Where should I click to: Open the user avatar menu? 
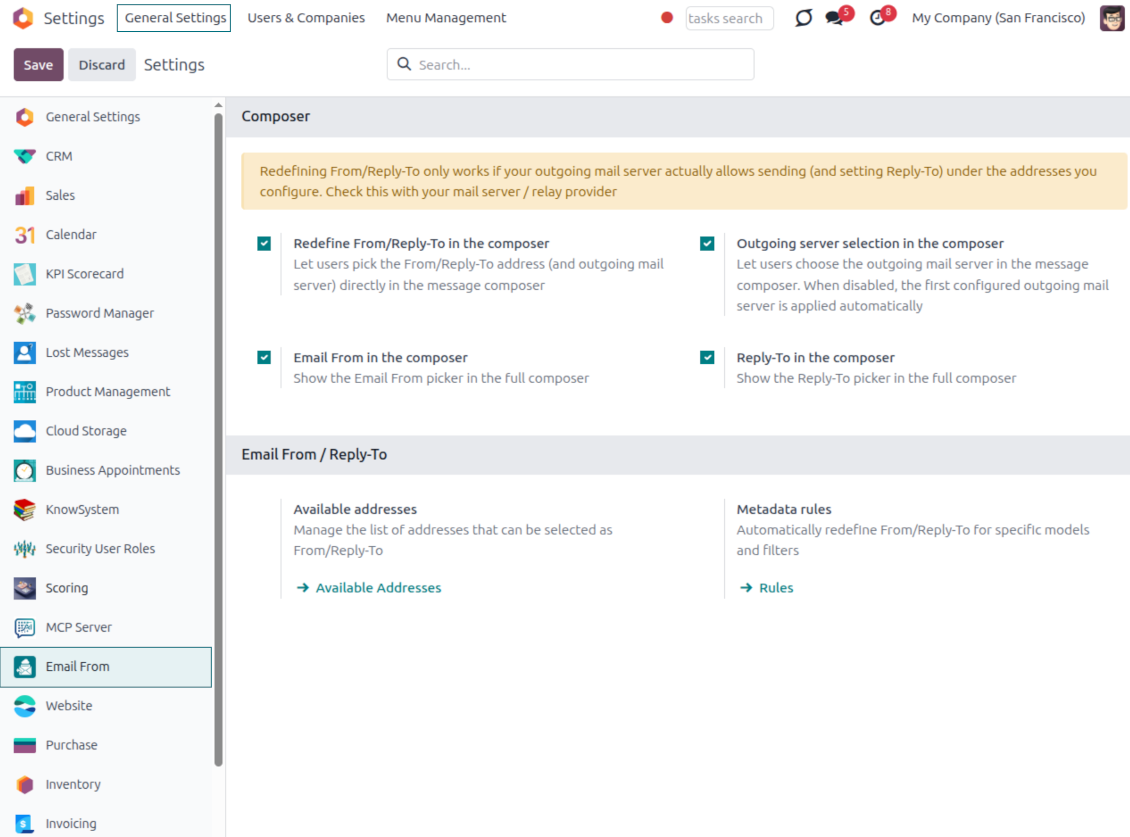1111,18
